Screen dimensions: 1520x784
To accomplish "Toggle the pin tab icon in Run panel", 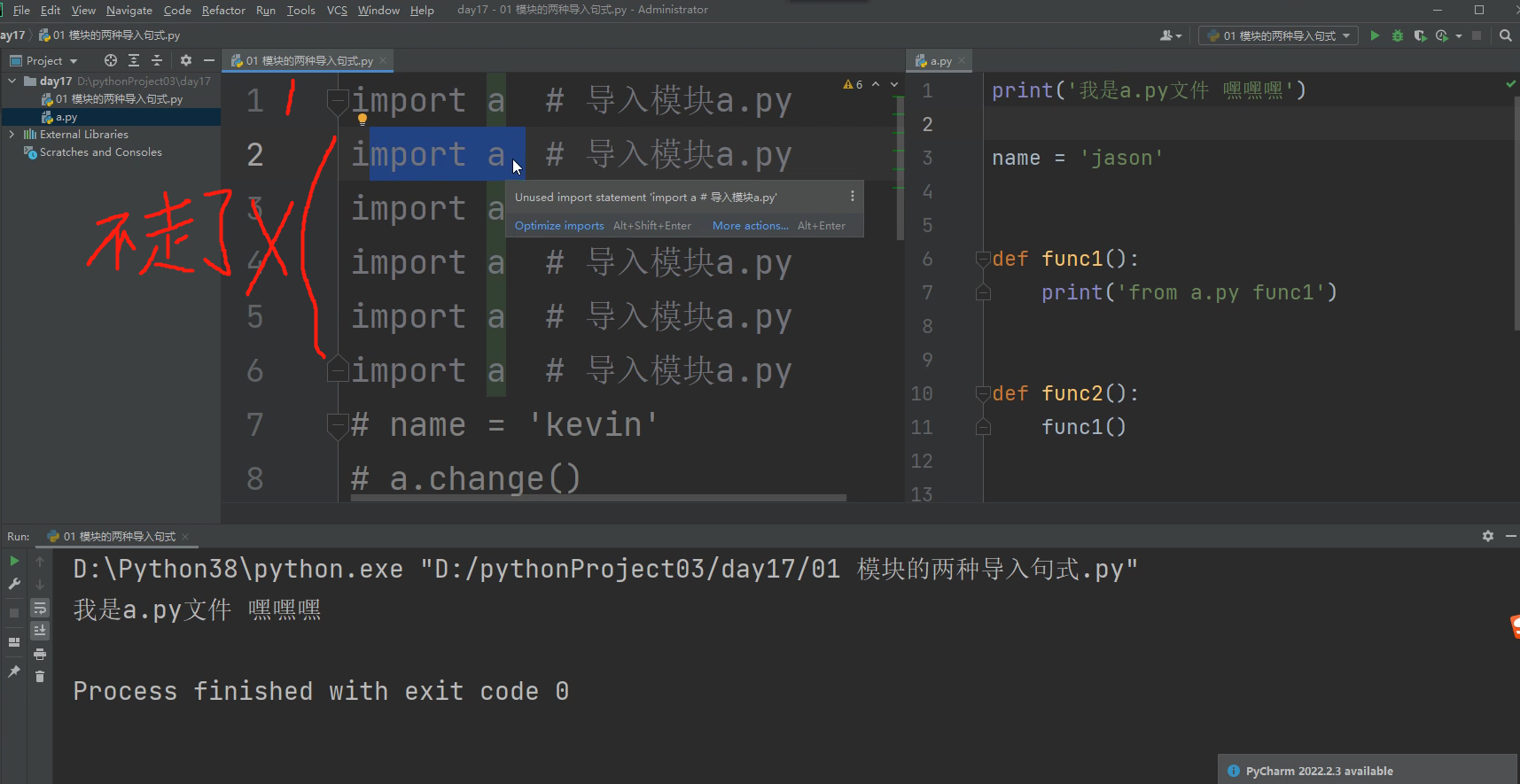I will (x=14, y=671).
